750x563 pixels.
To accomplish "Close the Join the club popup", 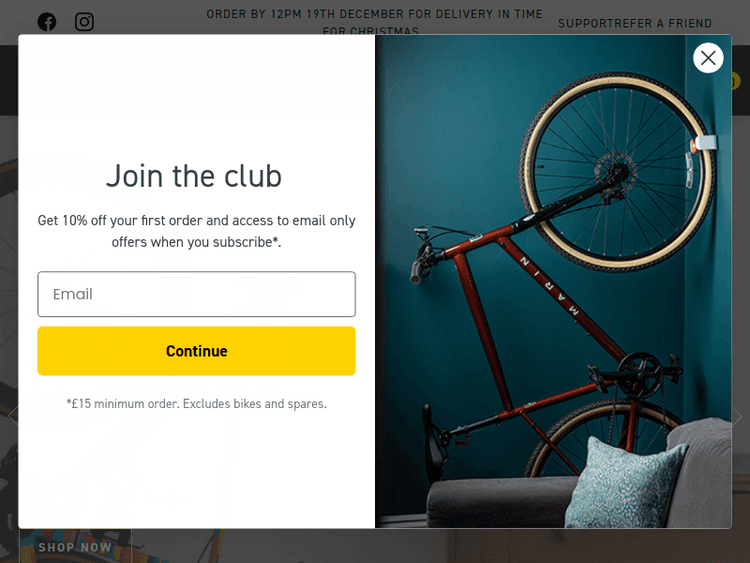I will coord(708,58).
